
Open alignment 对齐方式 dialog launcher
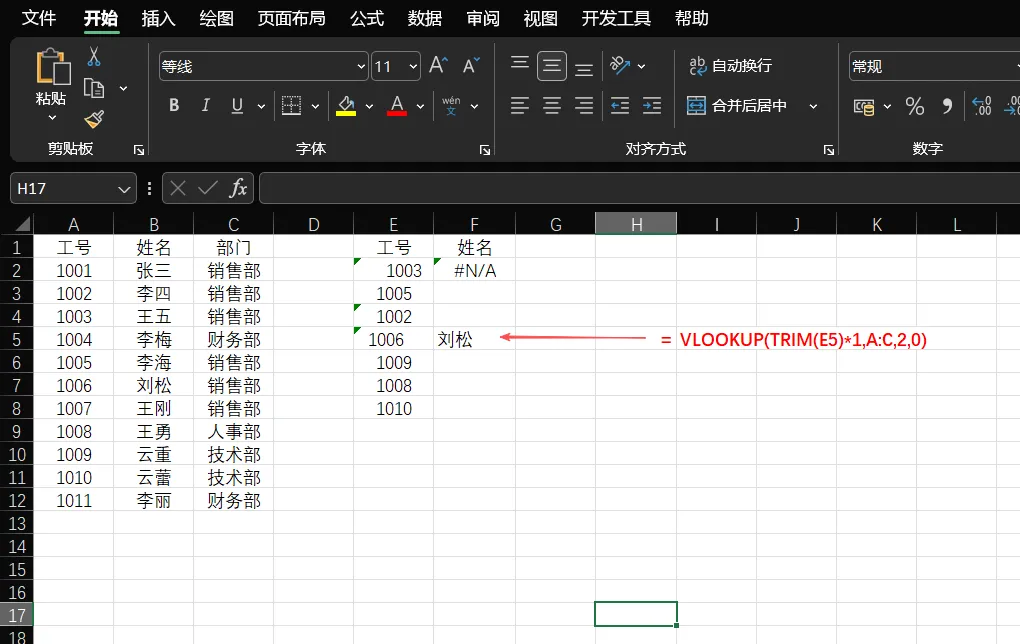[829, 150]
